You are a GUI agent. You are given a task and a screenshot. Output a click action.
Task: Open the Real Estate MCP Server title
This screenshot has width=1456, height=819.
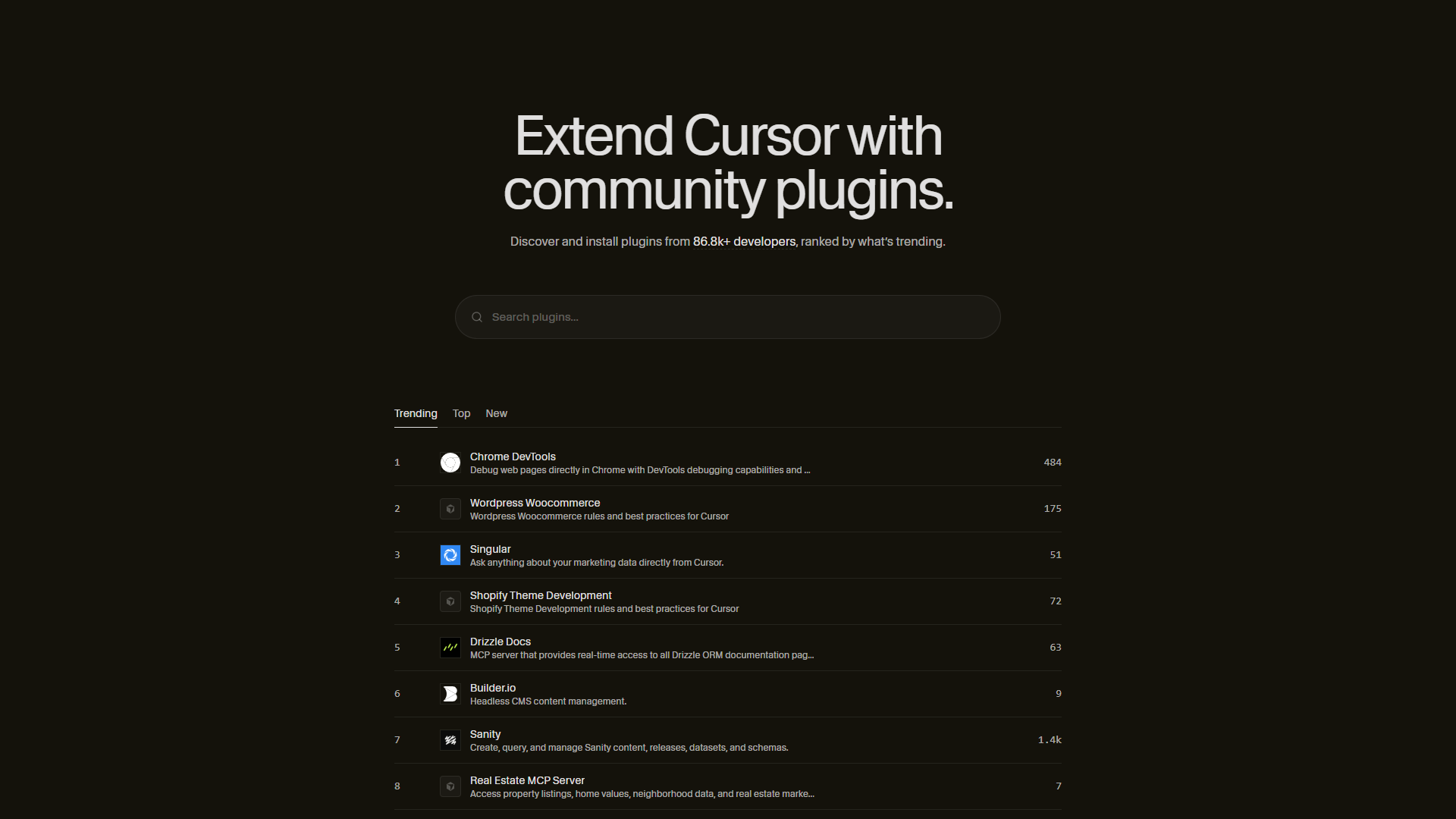[x=527, y=780]
